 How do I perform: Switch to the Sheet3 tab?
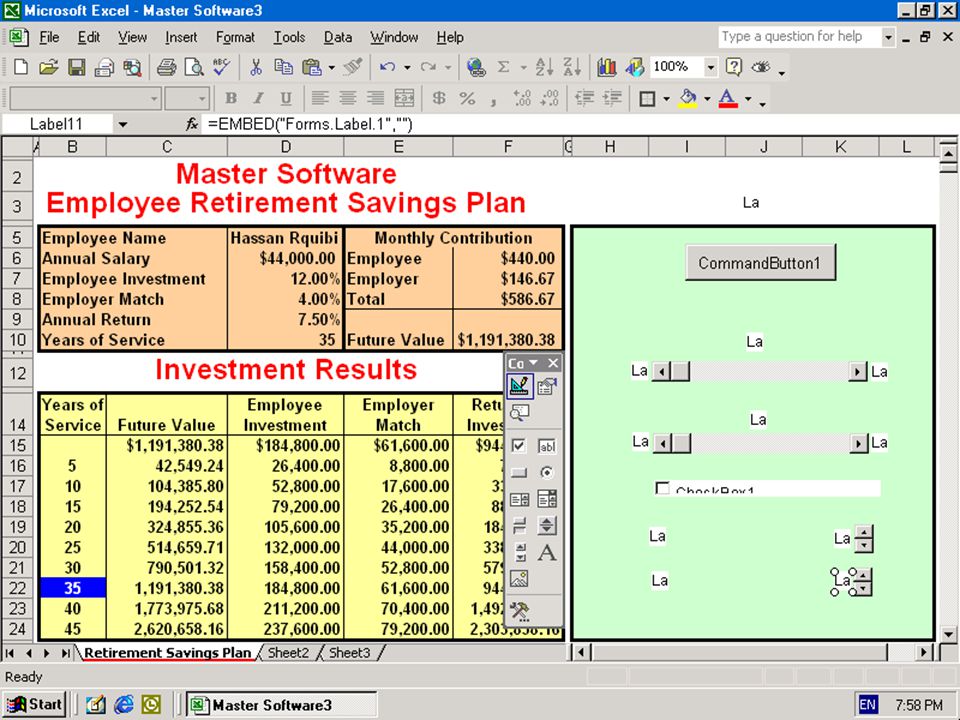pos(350,653)
